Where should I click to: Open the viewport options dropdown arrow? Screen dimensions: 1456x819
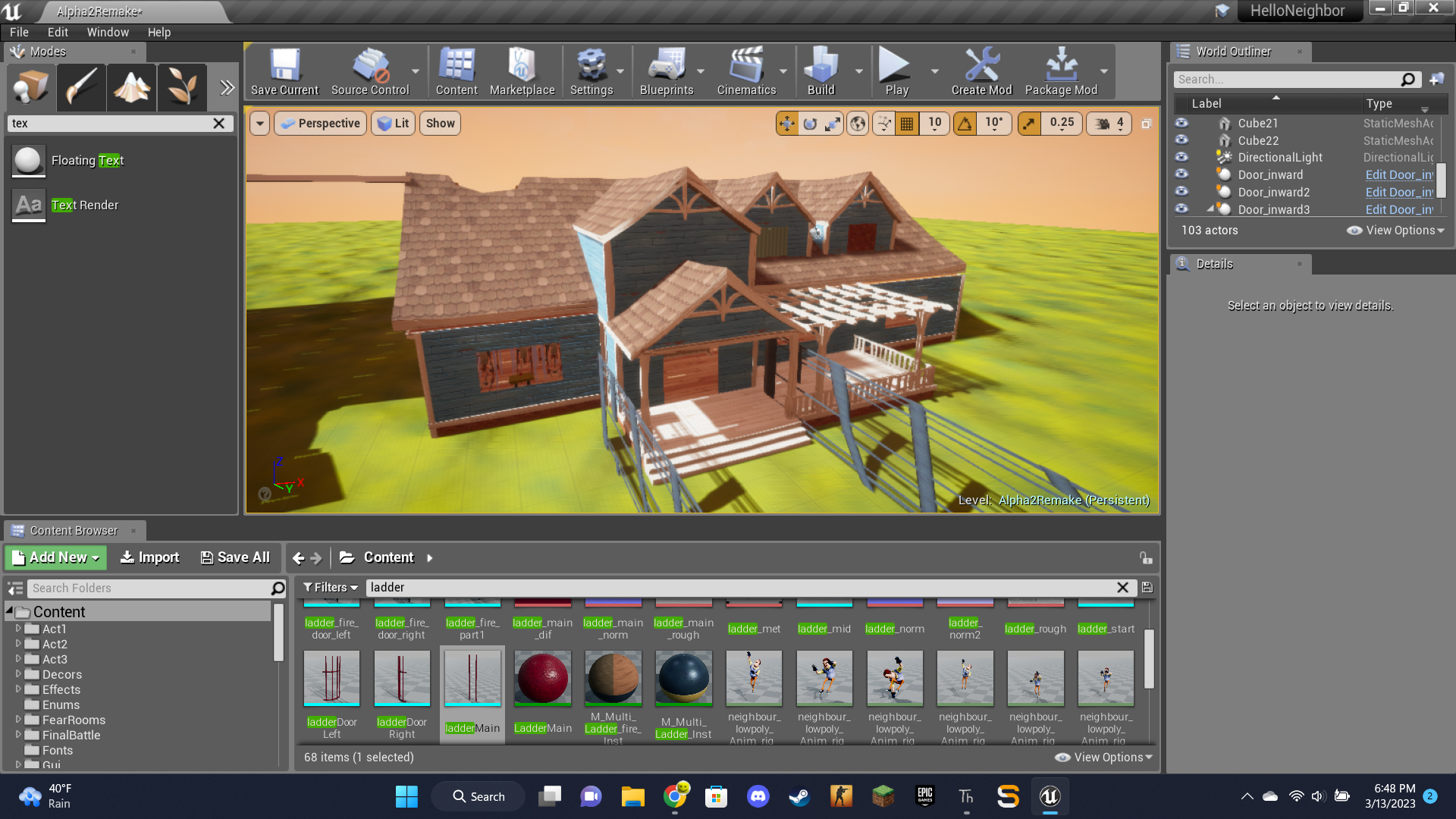(x=259, y=124)
